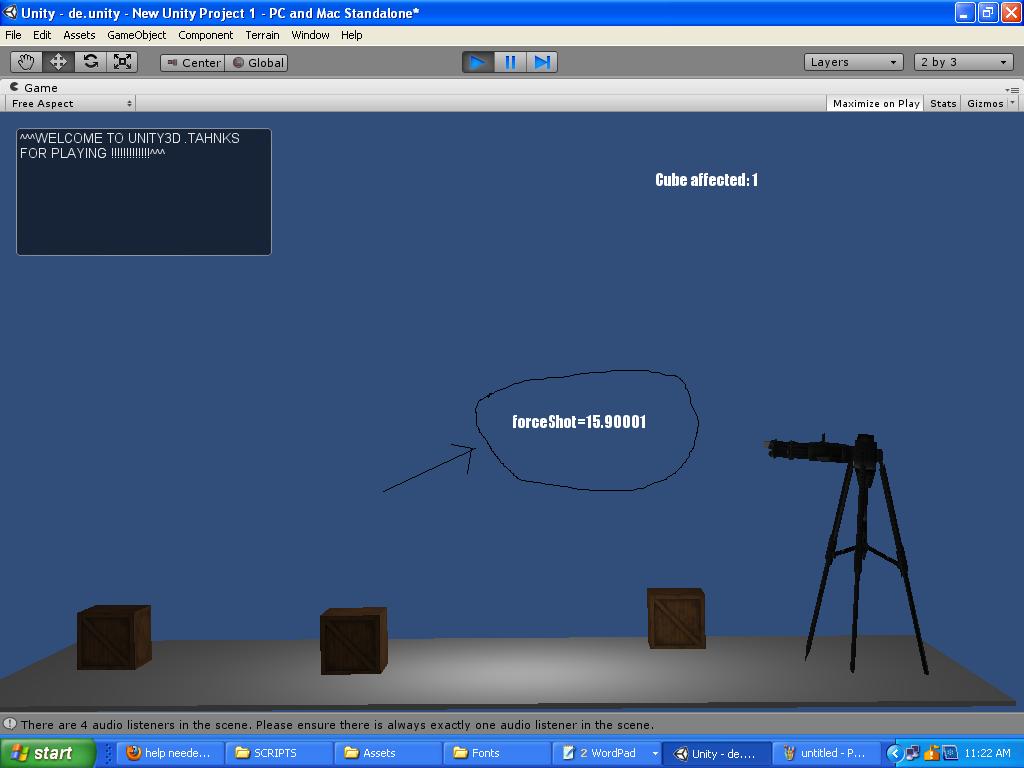Click the Stats button

942,103
